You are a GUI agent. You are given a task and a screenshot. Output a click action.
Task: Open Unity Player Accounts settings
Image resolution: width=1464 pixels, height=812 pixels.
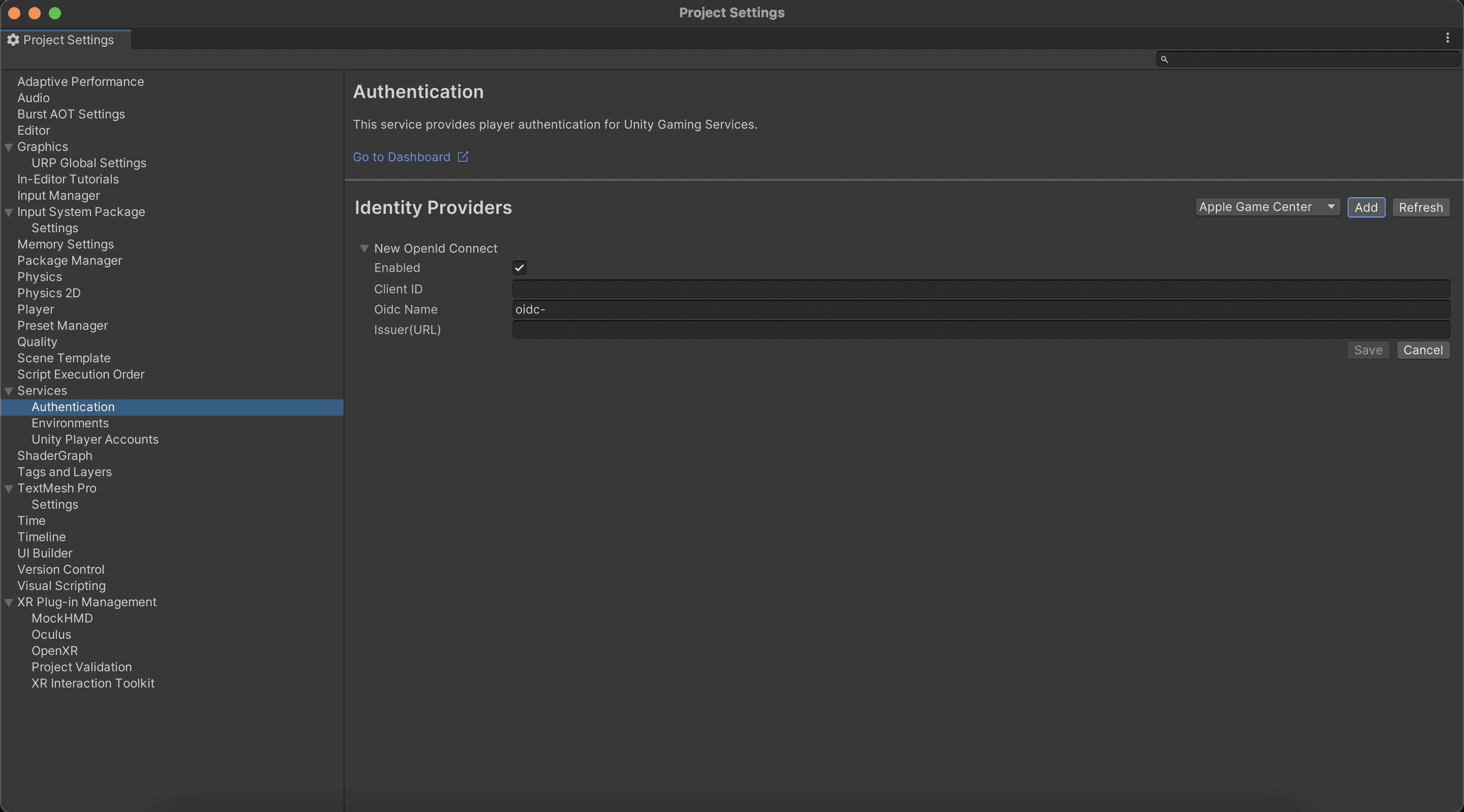[x=95, y=439]
